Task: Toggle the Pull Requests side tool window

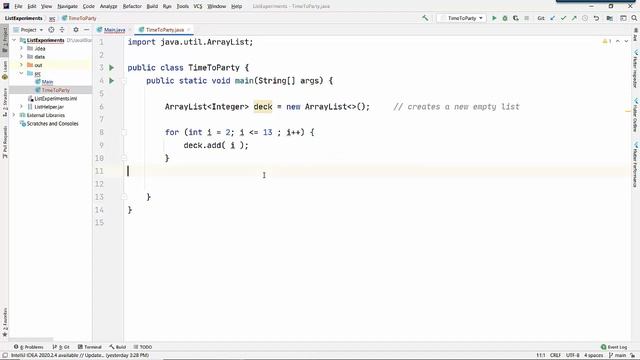Action: pyautogui.click(x=4, y=141)
